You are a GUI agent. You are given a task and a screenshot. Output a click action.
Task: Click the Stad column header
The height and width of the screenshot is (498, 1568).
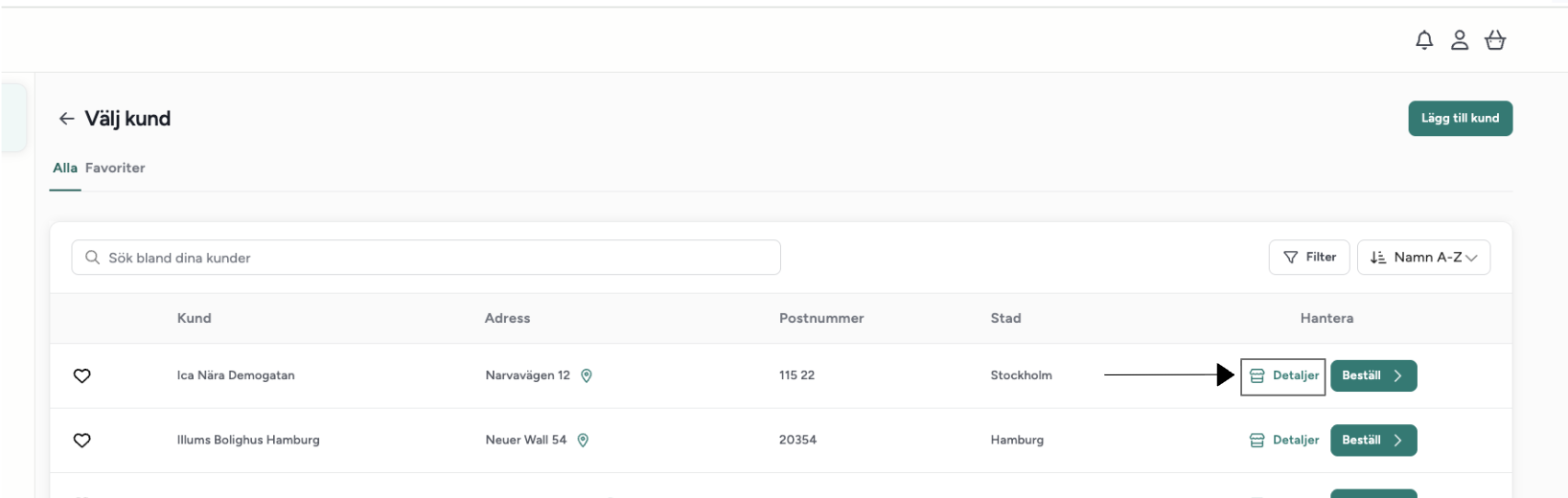[1005, 318]
